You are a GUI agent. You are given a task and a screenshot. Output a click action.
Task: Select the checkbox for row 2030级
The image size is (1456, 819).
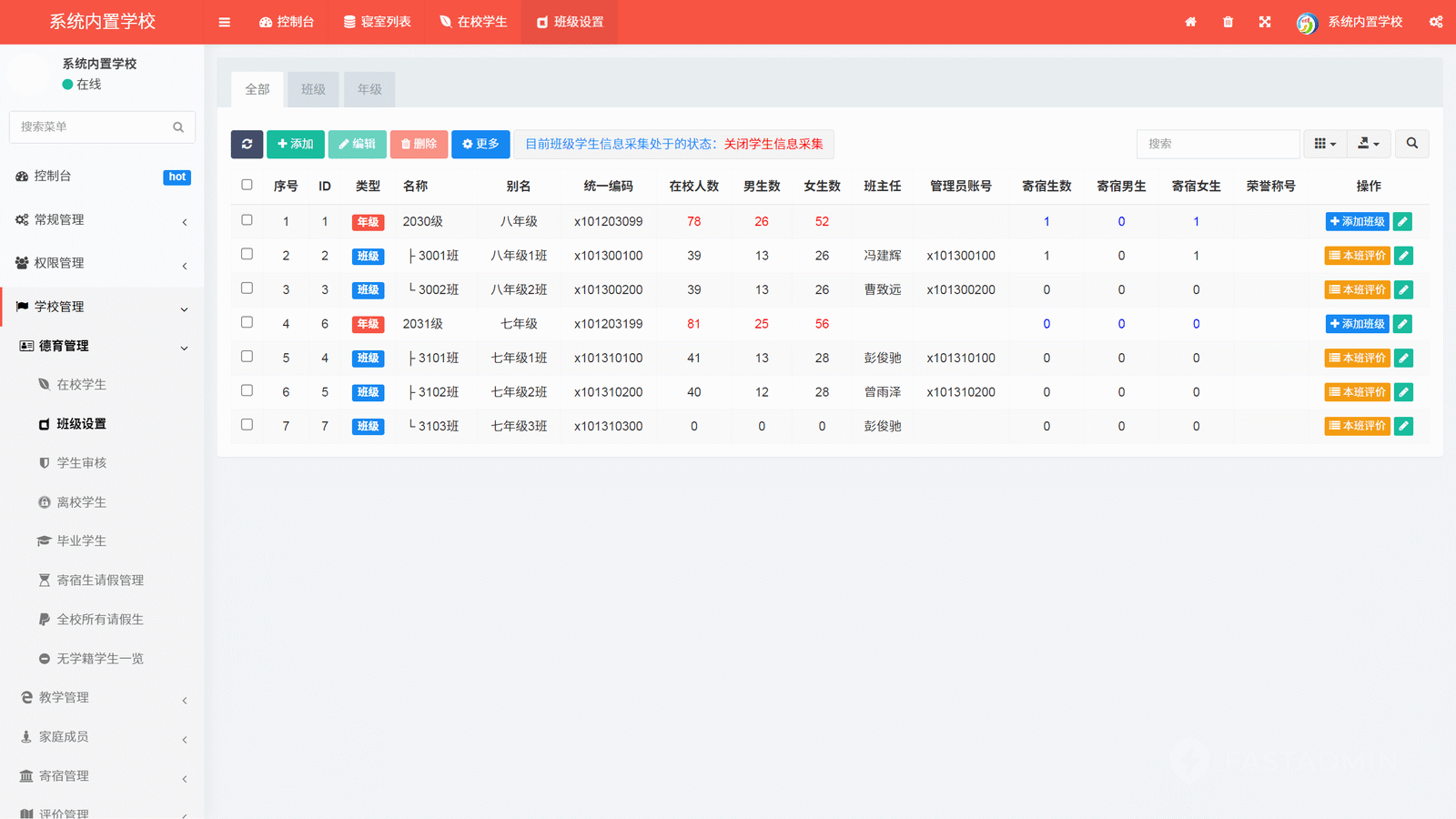tap(247, 220)
